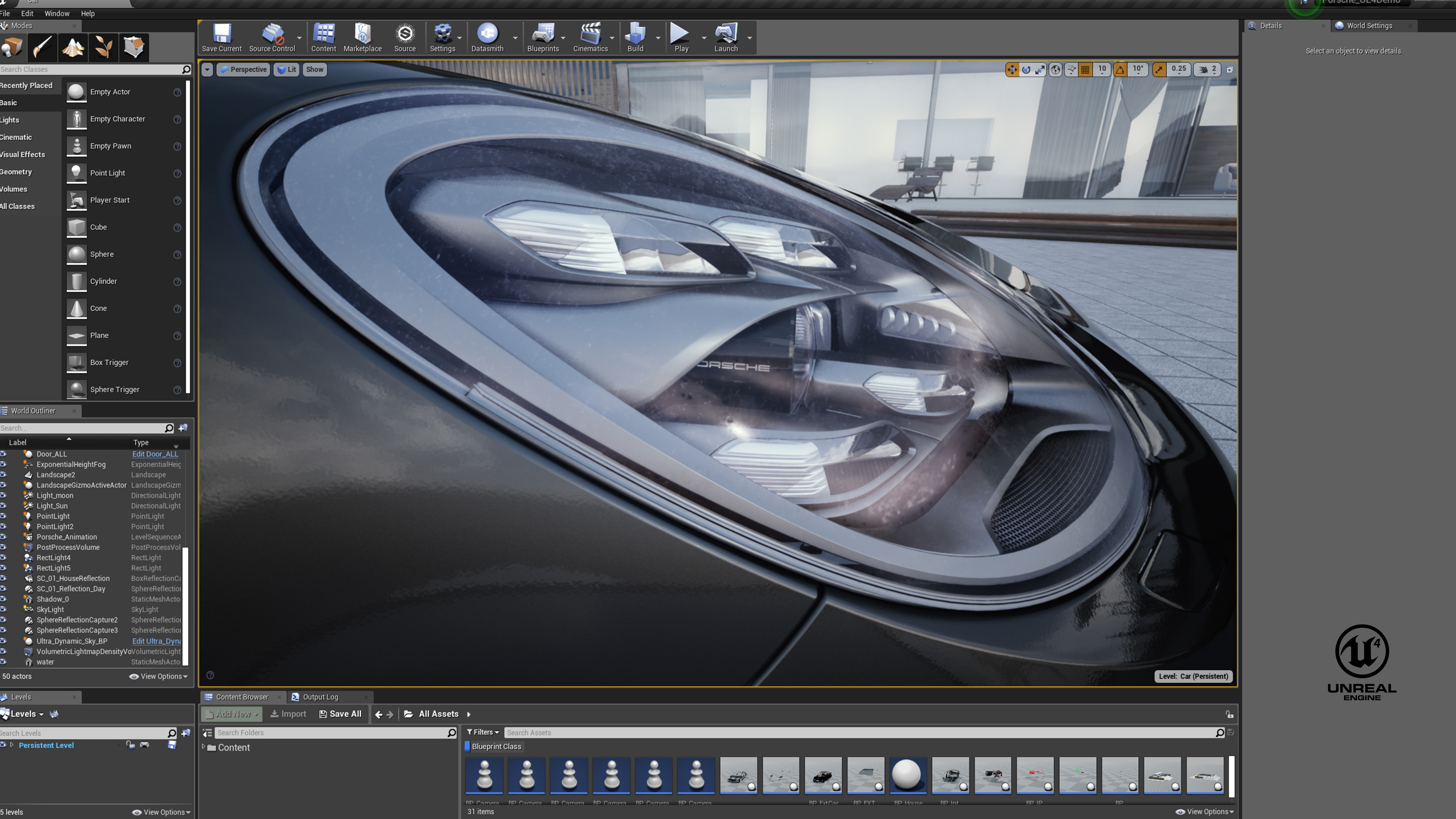Screen dimensions: 1456x819
Task: Open View Options in World Outliner
Action: (157, 676)
